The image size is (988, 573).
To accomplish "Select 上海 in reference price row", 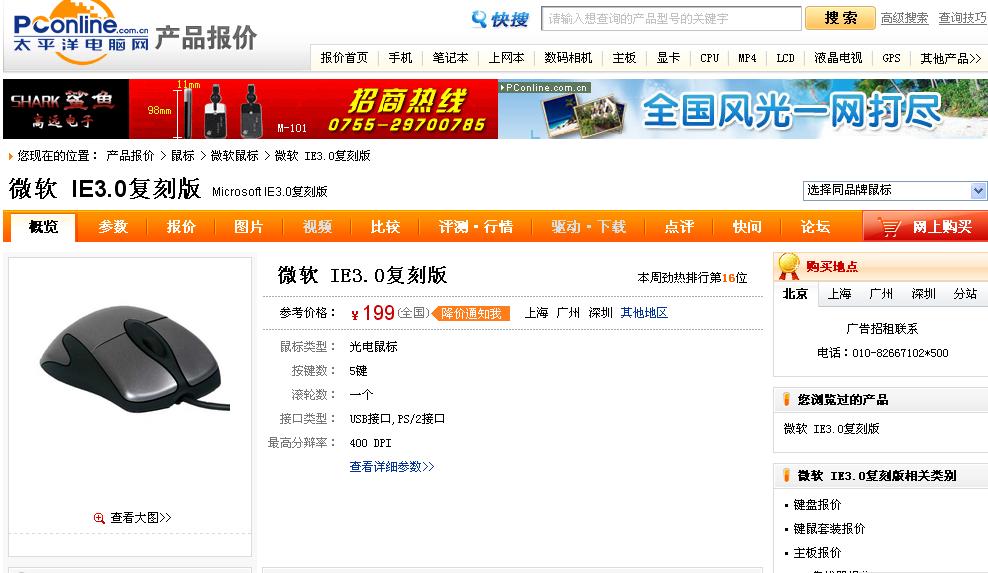I will [536, 313].
